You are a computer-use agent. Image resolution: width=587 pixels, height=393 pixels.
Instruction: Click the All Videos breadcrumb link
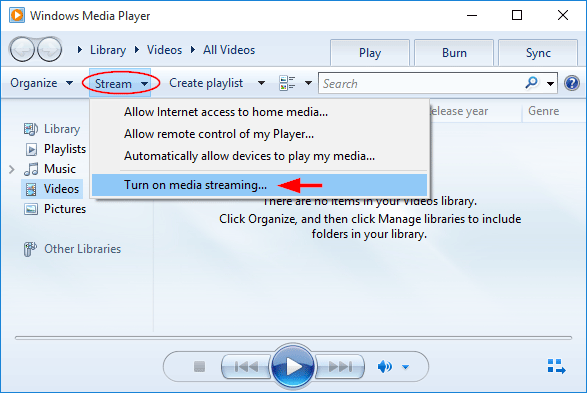[x=229, y=50]
